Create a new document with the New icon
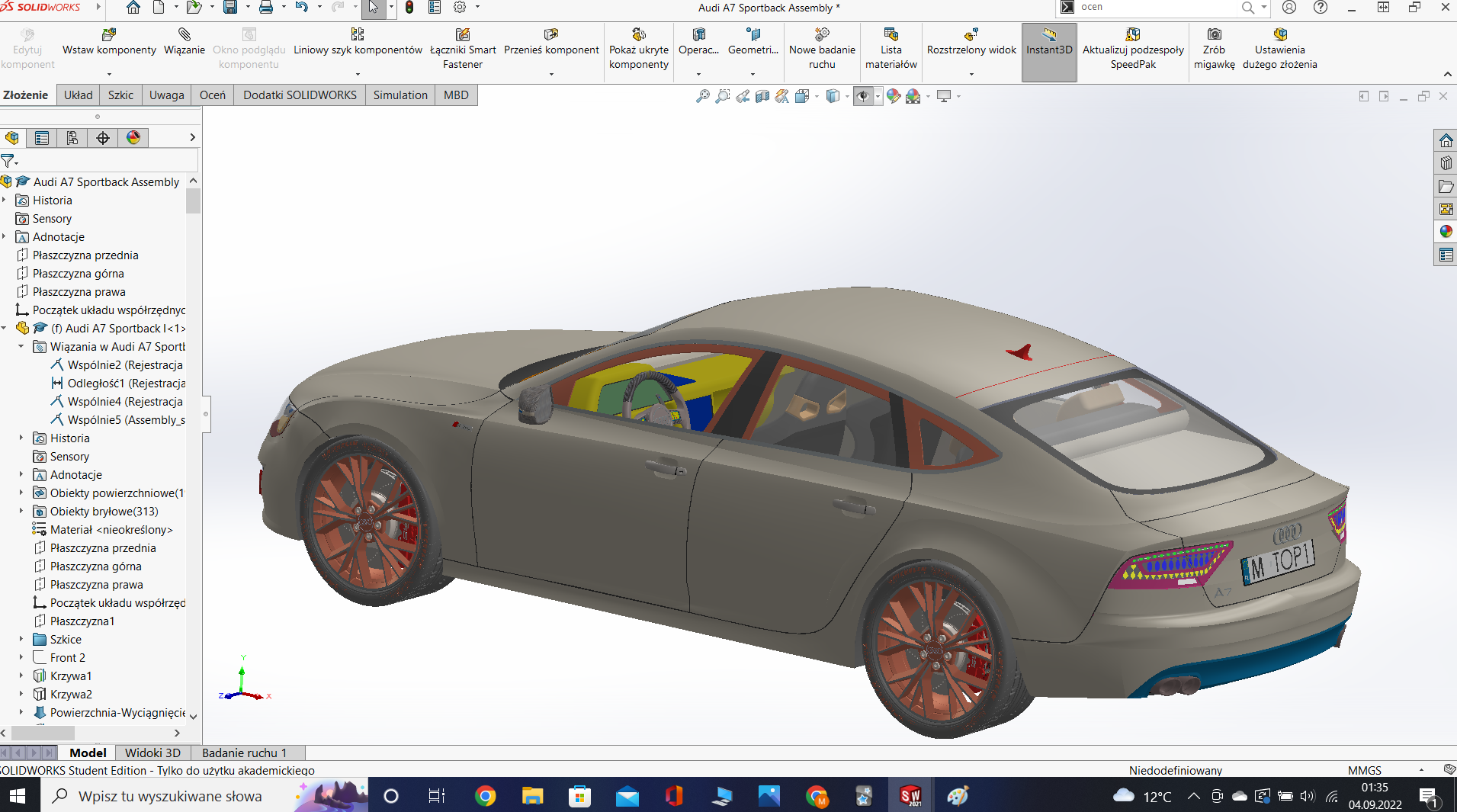This screenshot has width=1457, height=812. point(159,8)
